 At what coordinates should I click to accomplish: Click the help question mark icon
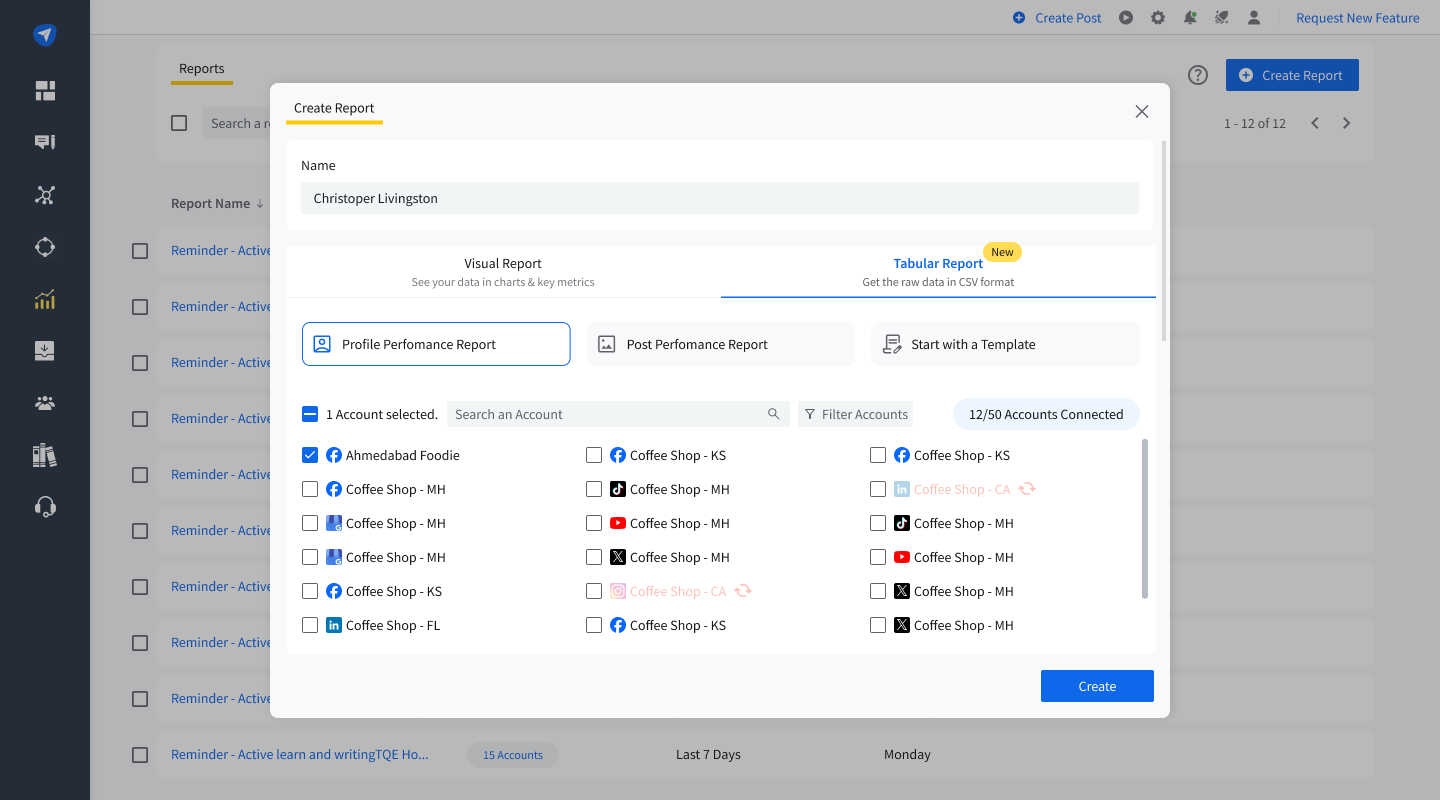pyautogui.click(x=1198, y=75)
